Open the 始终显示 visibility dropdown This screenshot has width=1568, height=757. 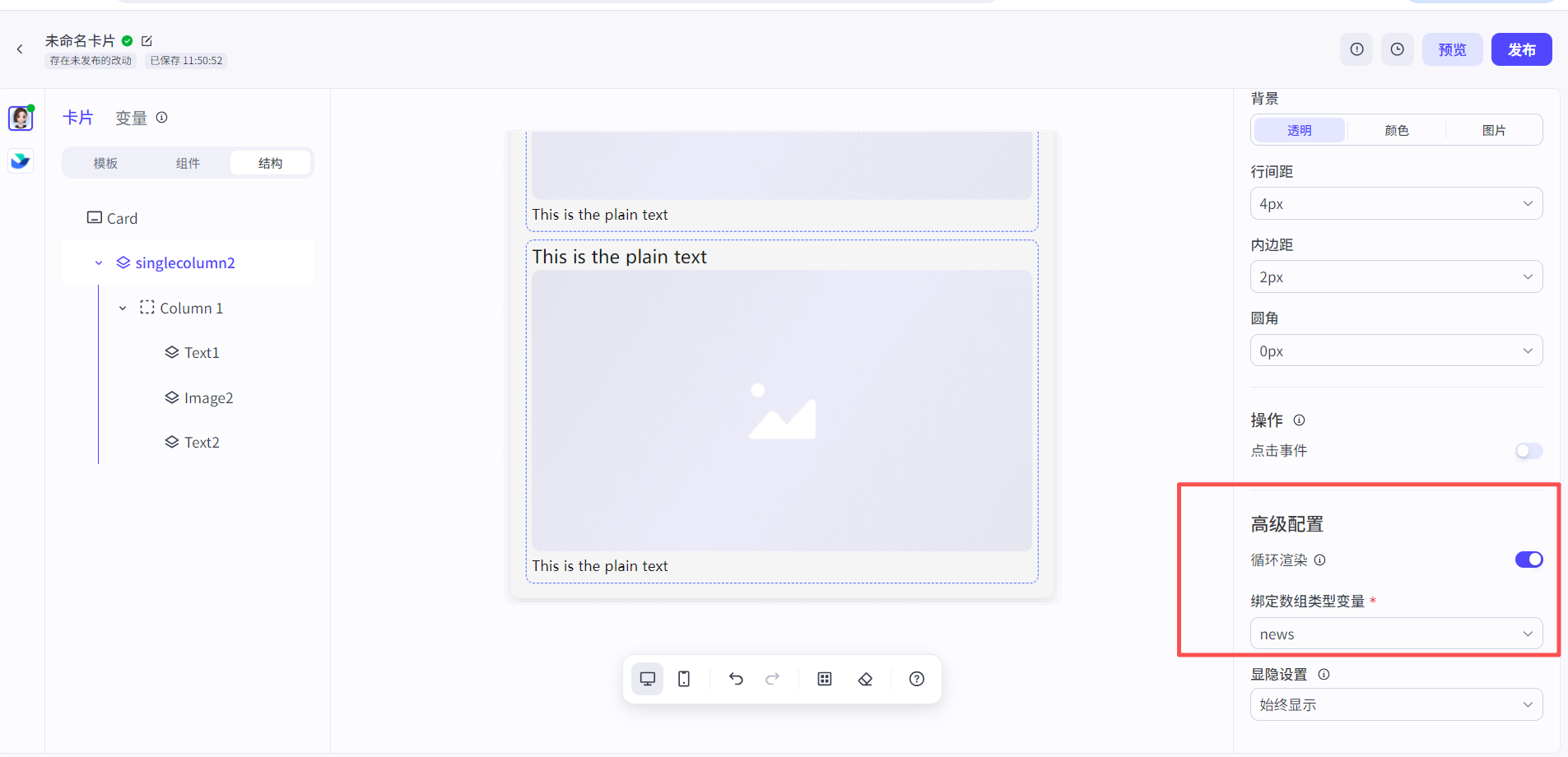[x=1397, y=704]
